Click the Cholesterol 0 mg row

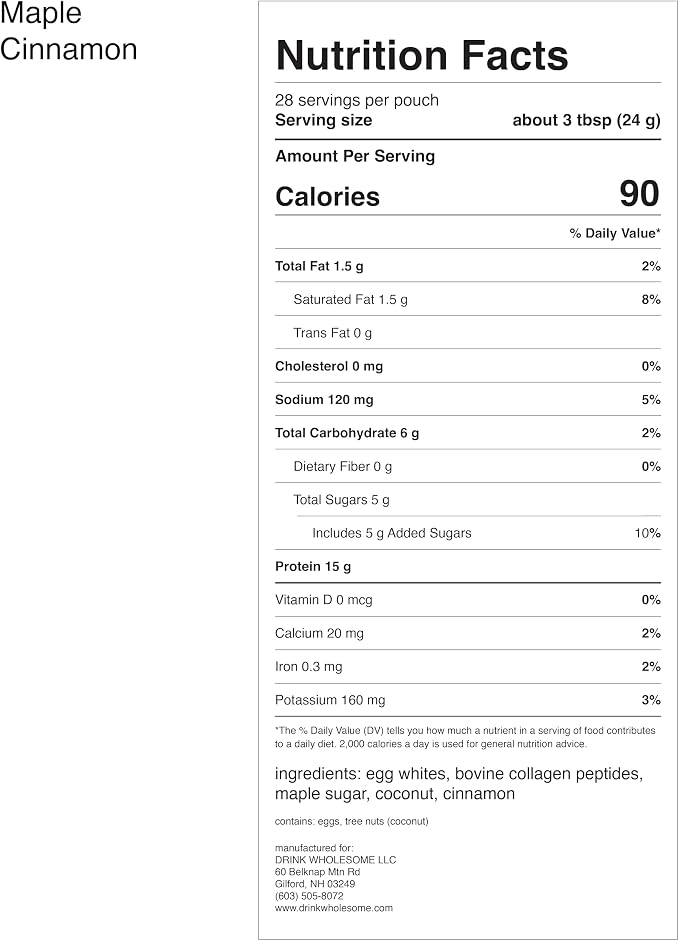[x=468, y=366]
